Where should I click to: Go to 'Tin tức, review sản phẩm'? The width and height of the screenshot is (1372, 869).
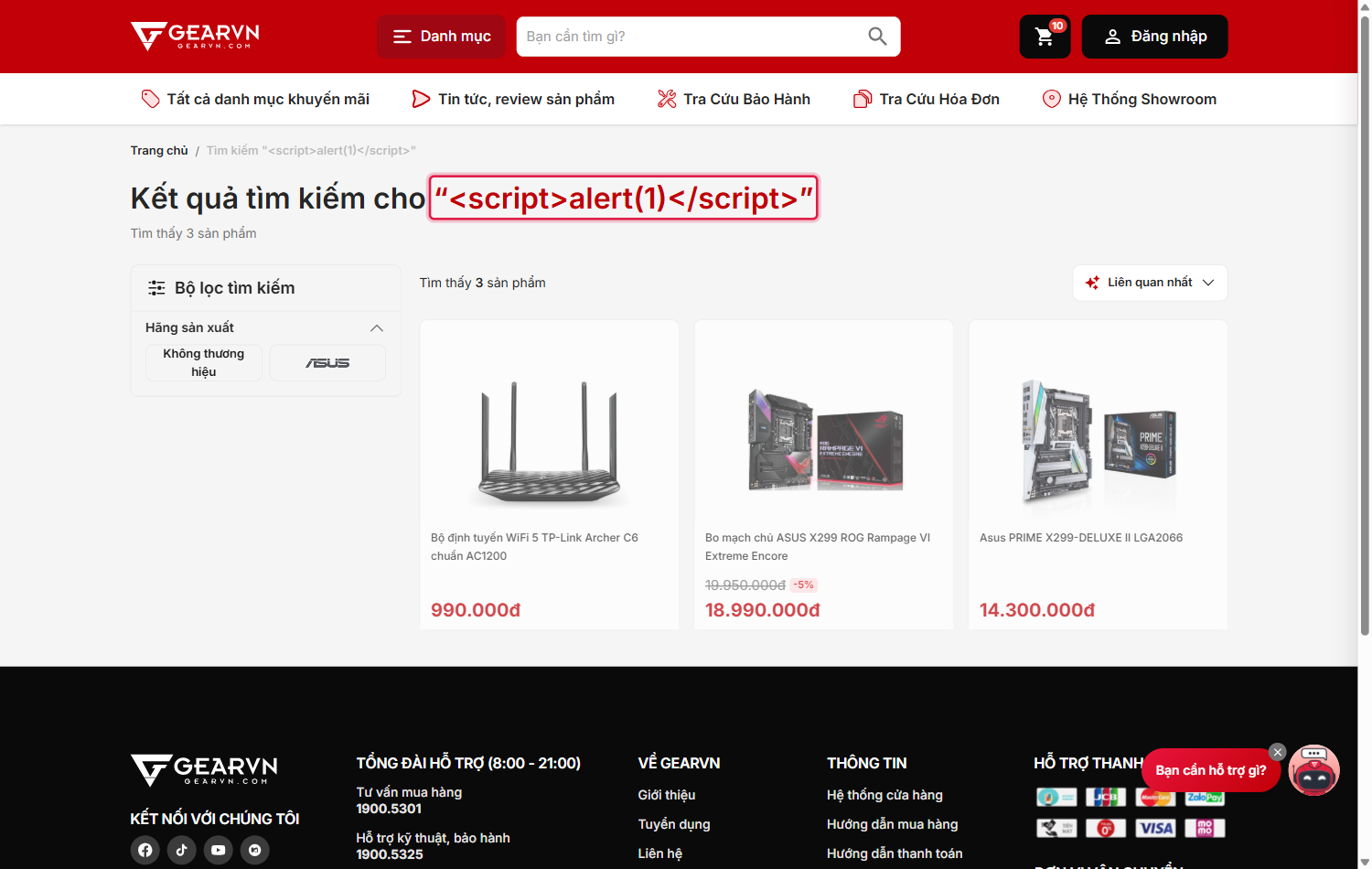[513, 99]
